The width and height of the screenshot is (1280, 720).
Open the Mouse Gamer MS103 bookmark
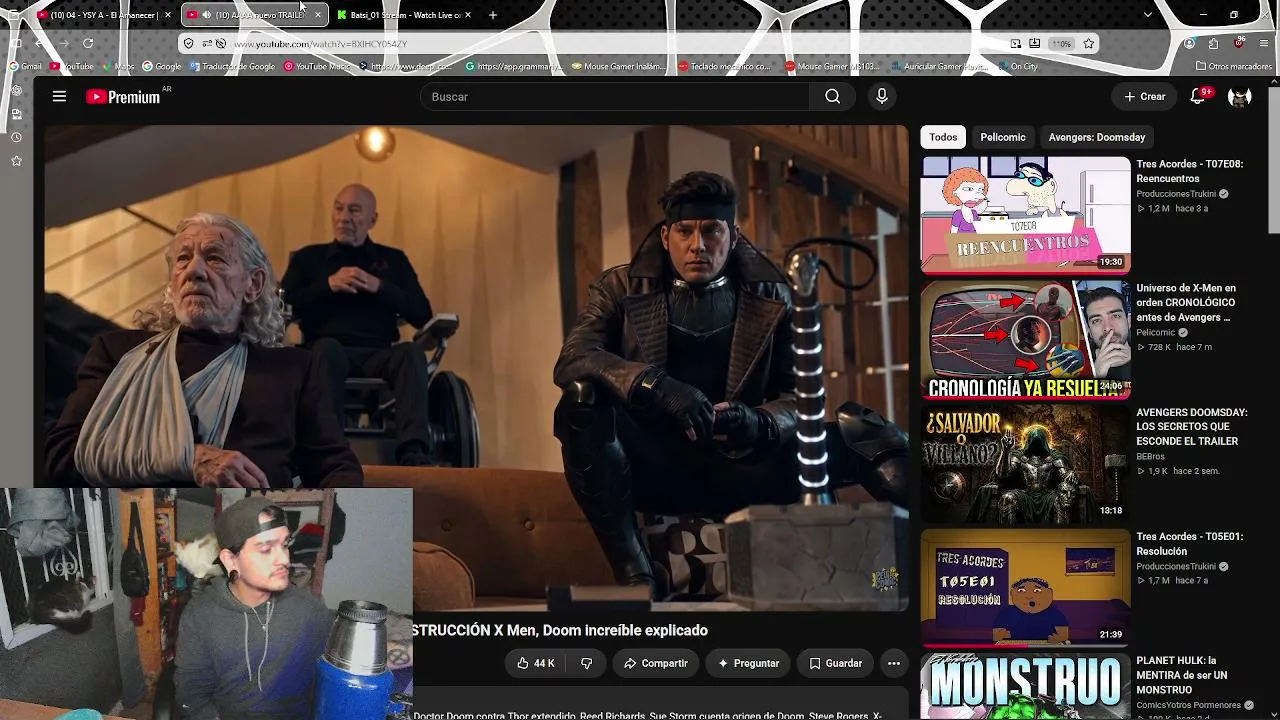point(832,66)
